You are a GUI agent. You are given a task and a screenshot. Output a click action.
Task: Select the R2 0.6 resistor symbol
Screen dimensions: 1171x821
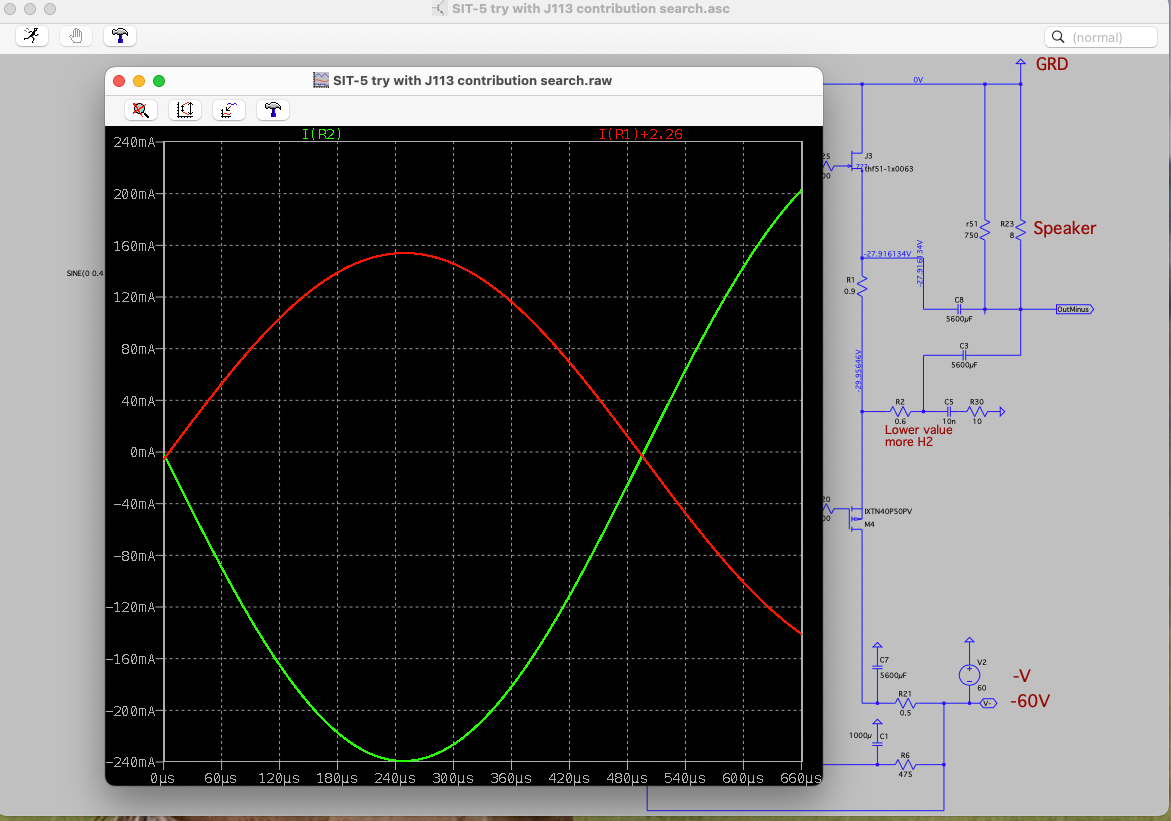[900, 411]
